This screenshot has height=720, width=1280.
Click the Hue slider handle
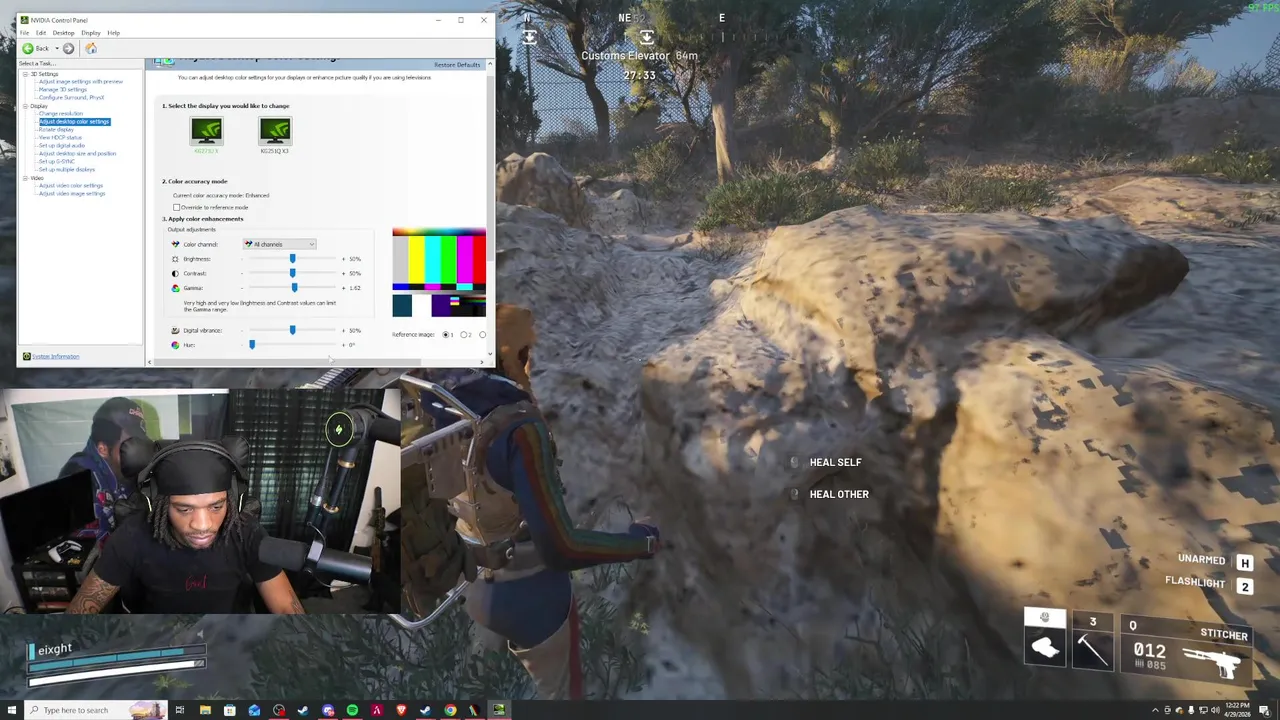click(x=252, y=345)
